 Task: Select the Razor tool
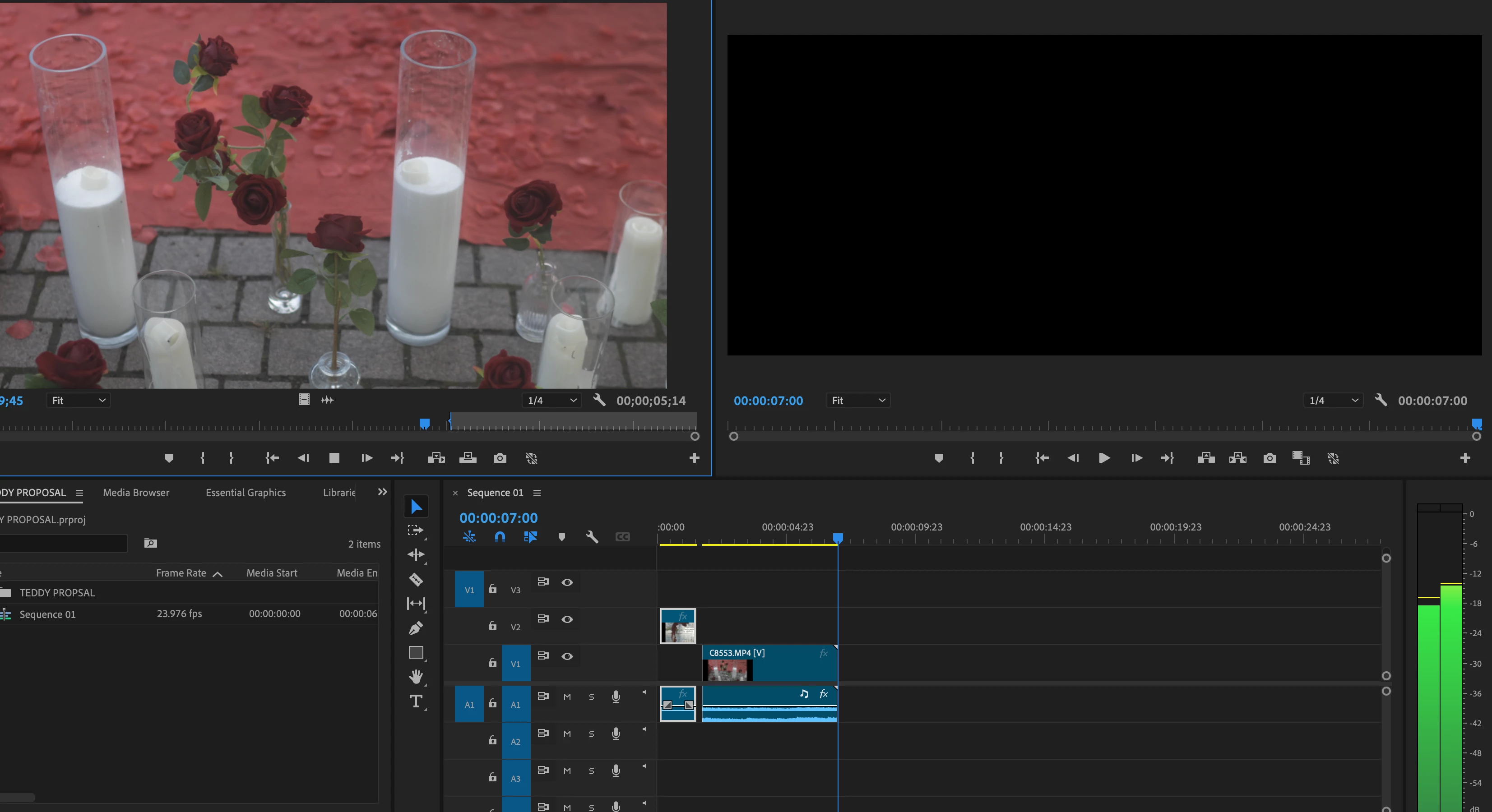(415, 579)
